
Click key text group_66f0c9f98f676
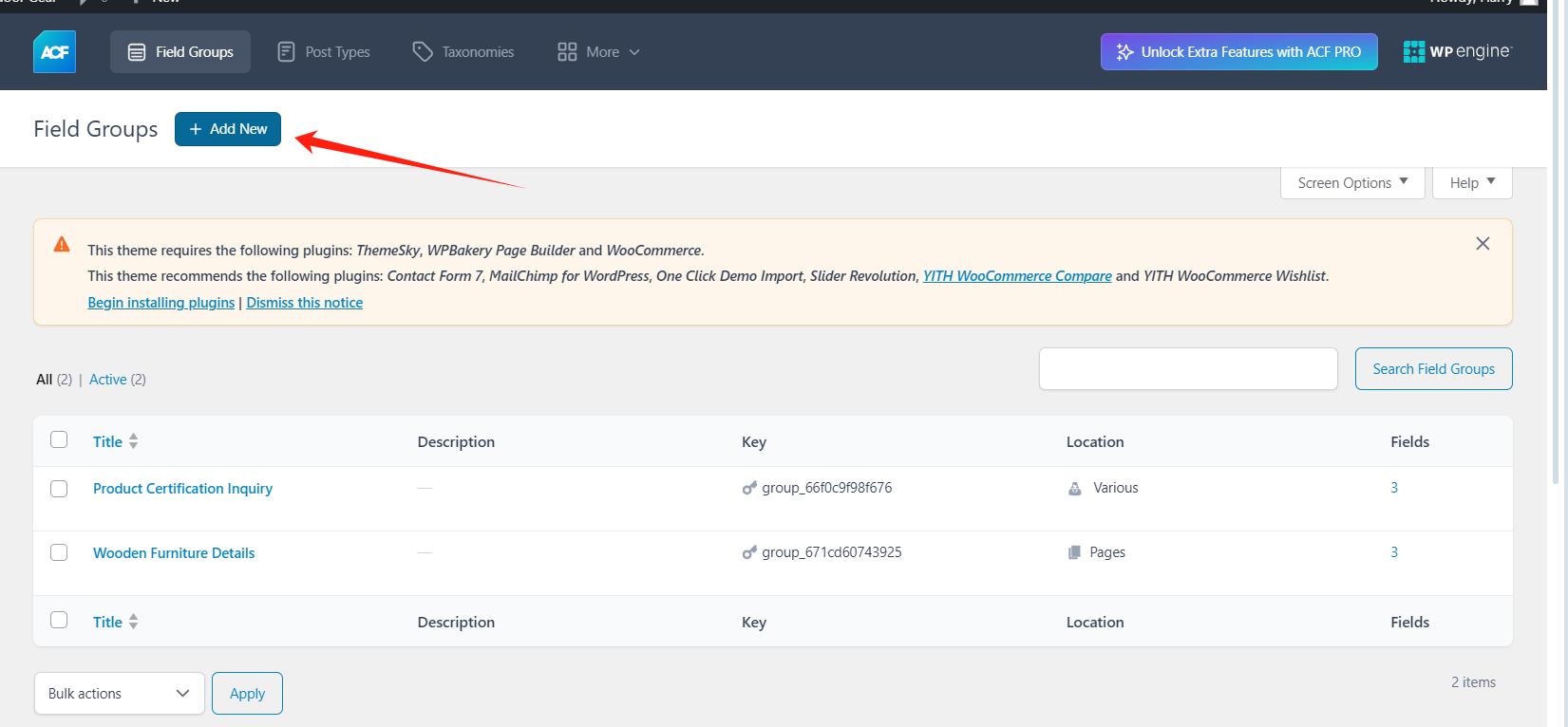point(826,488)
